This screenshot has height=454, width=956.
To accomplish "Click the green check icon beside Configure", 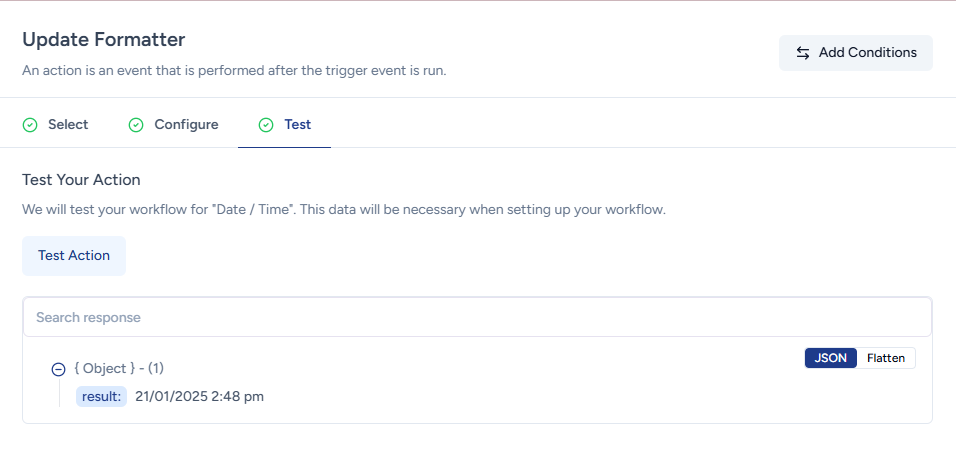I will point(136,125).
